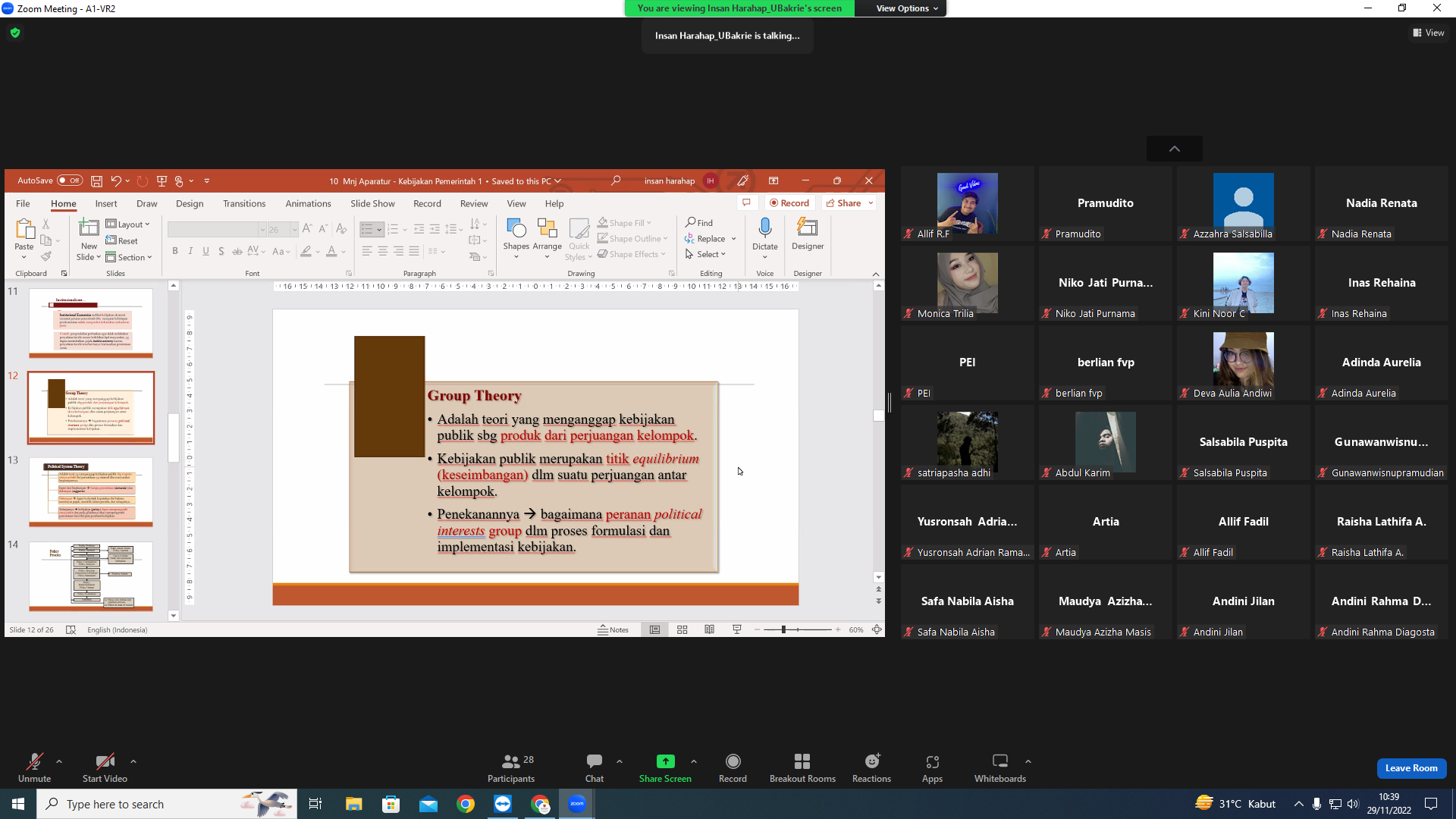Viewport: 1456px width, 819px height.
Task: Click the View button in Zoom top-right
Action: (1429, 33)
